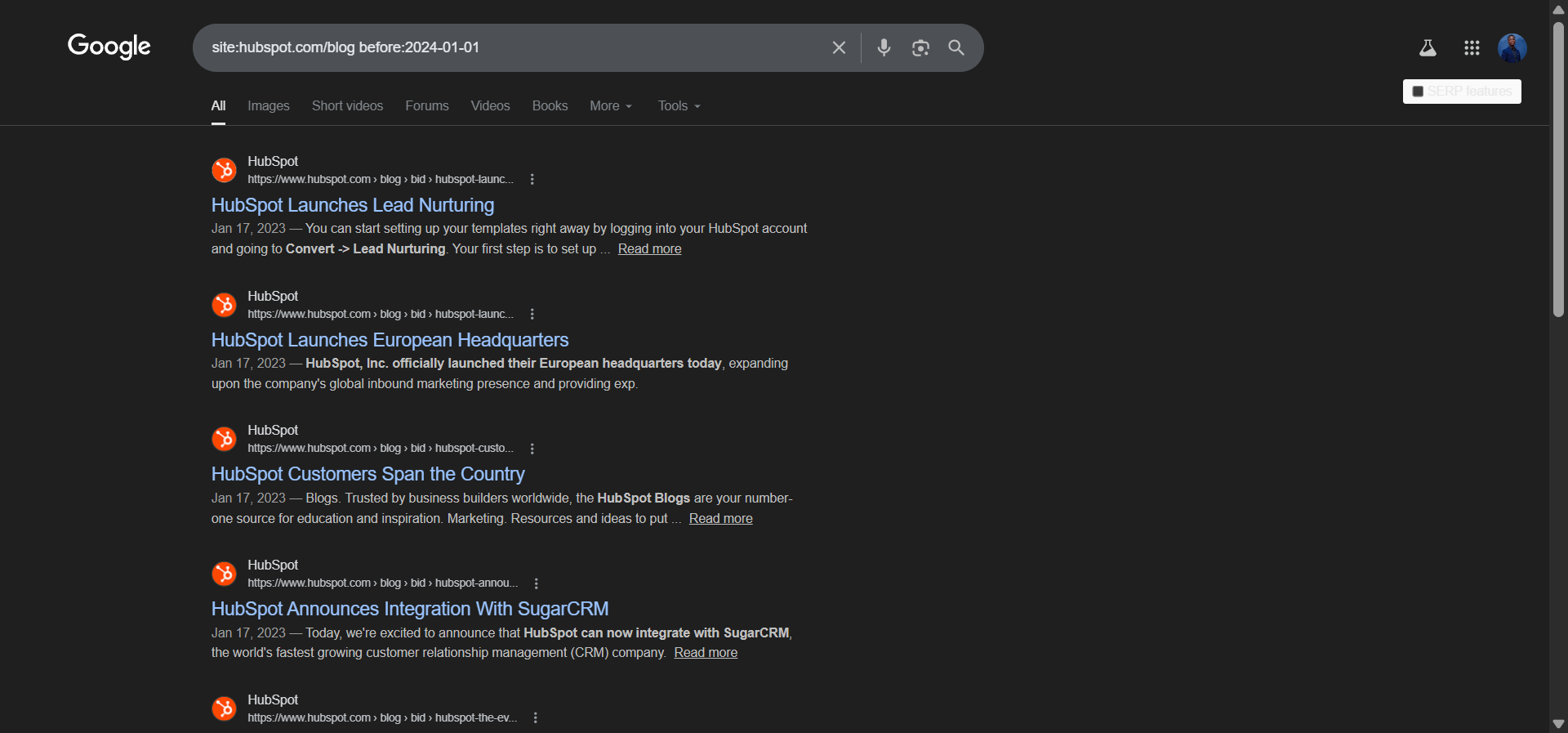This screenshot has width=1568, height=733.
Task: Open the HubSpot Announces Integration With SugarCRM result
Action: (x=410, y=609)
